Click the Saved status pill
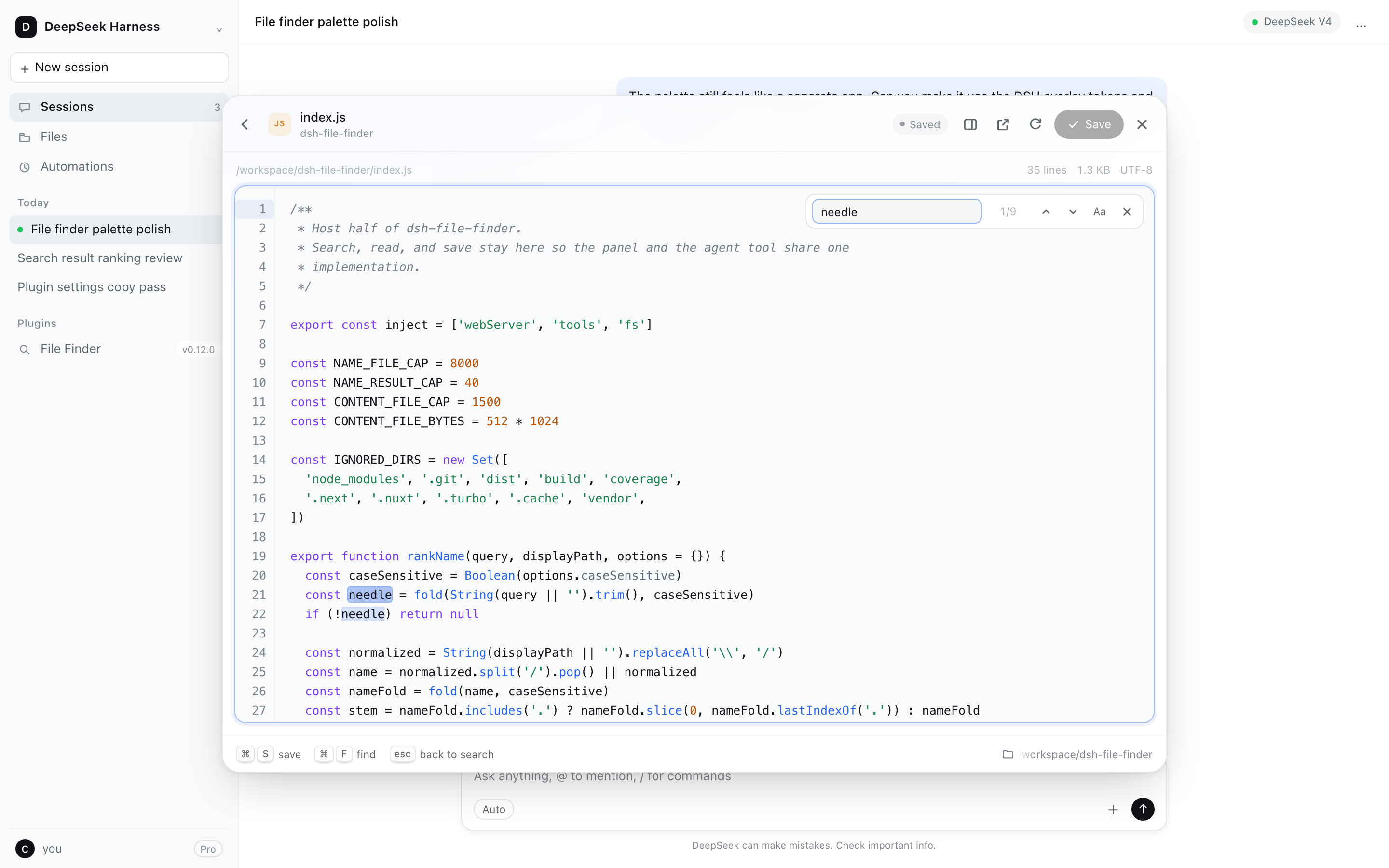Image resolution: width=1389 pixels, height=868 pixels. tap(920, 124)
